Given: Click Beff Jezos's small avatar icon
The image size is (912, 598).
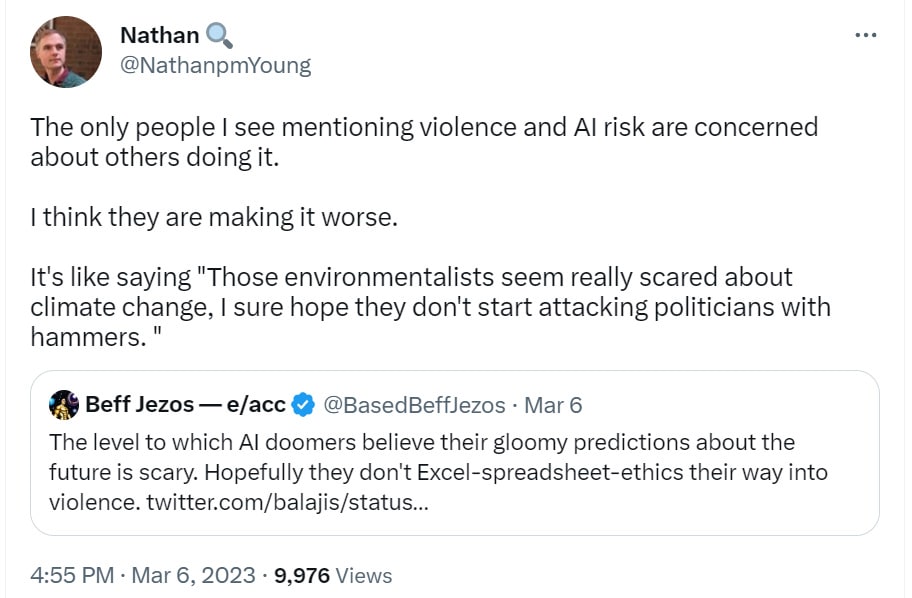Looking at the screenshot, I should [x=64, y=405].
